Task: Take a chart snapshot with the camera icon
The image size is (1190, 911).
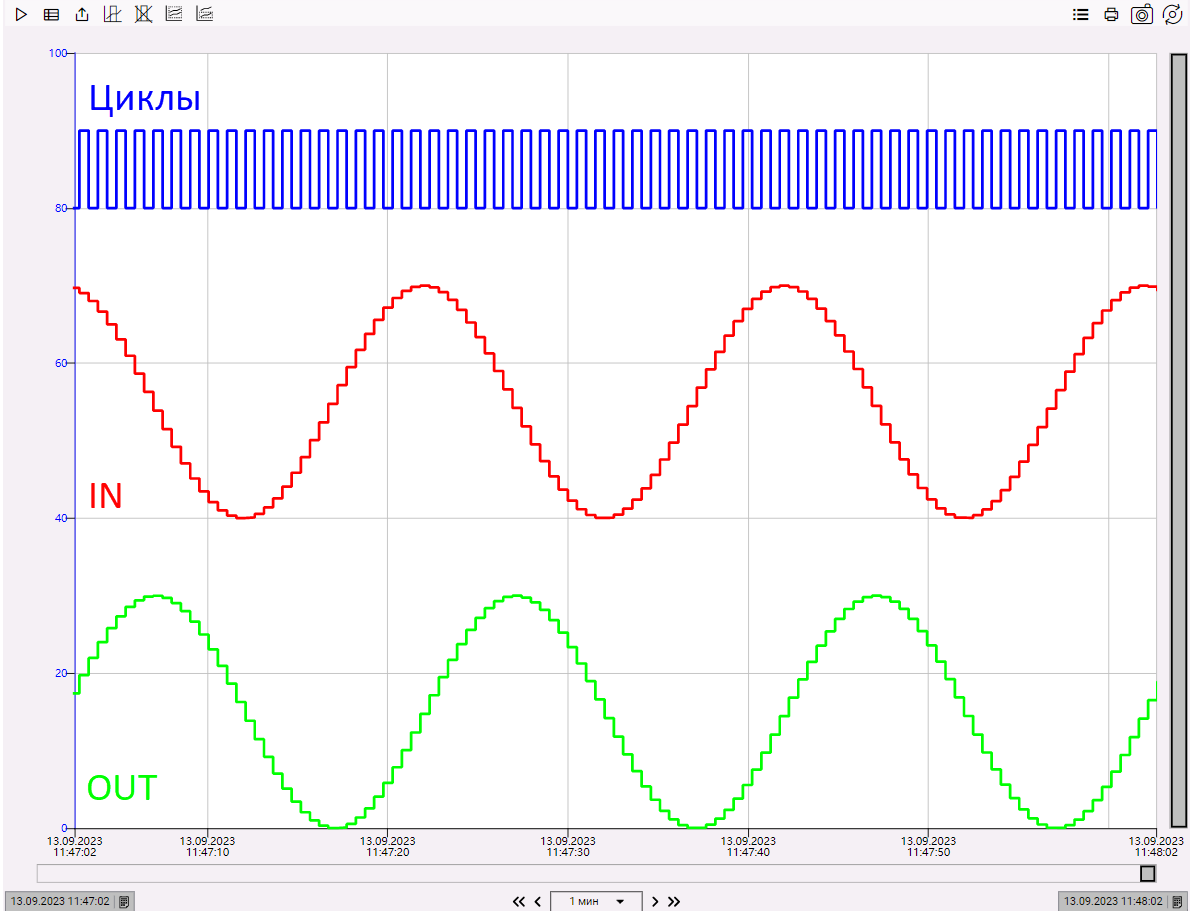Action: (1142, 15)
